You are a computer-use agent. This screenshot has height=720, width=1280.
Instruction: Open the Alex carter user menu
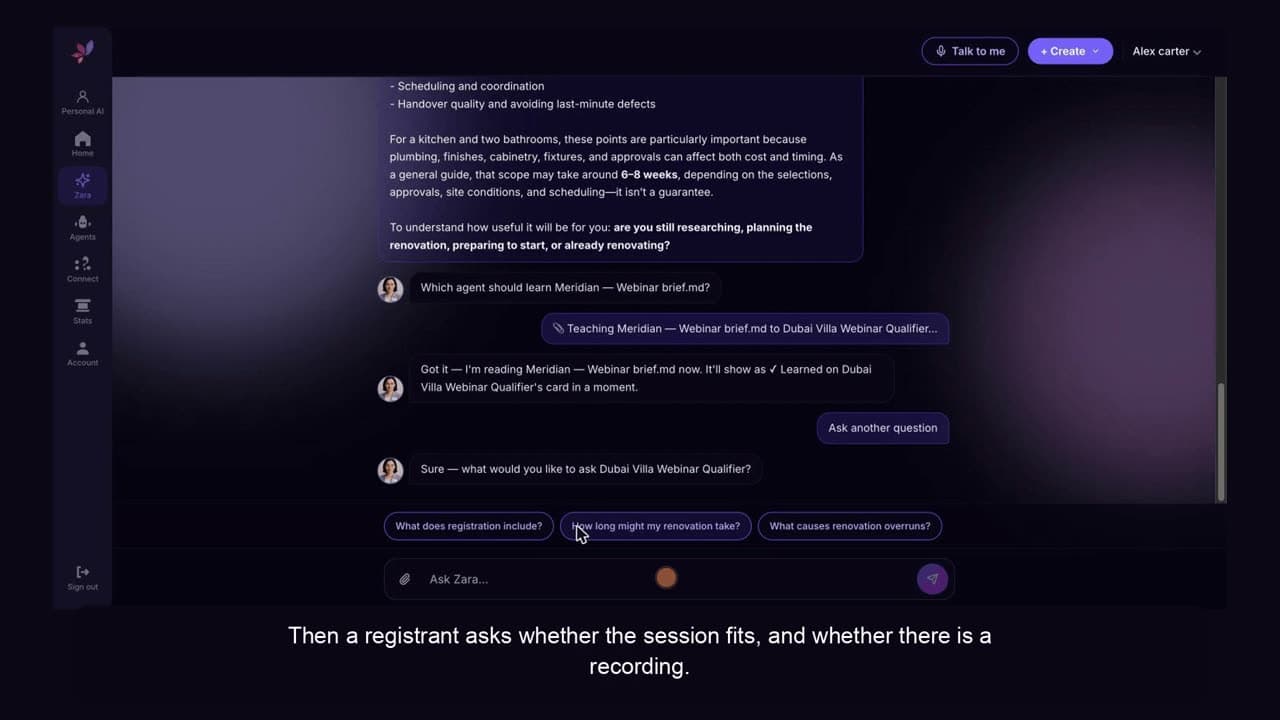pyautogui.click(x=1166, y=51)
